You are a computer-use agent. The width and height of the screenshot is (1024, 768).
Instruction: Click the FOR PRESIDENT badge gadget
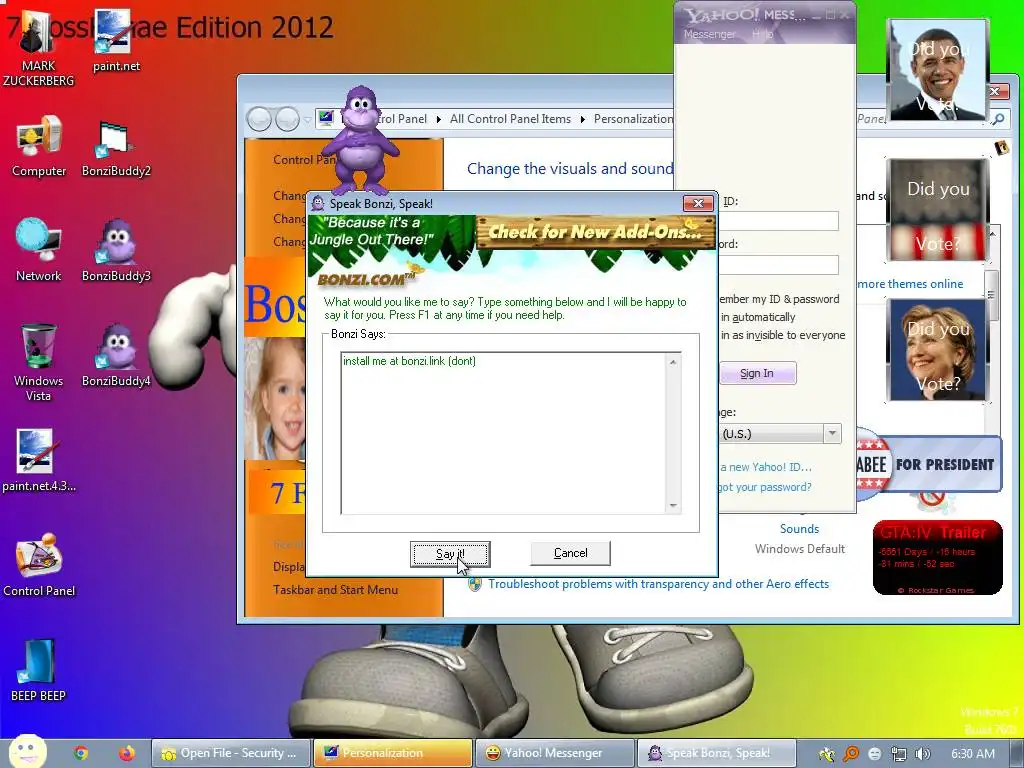pos(929,464)
